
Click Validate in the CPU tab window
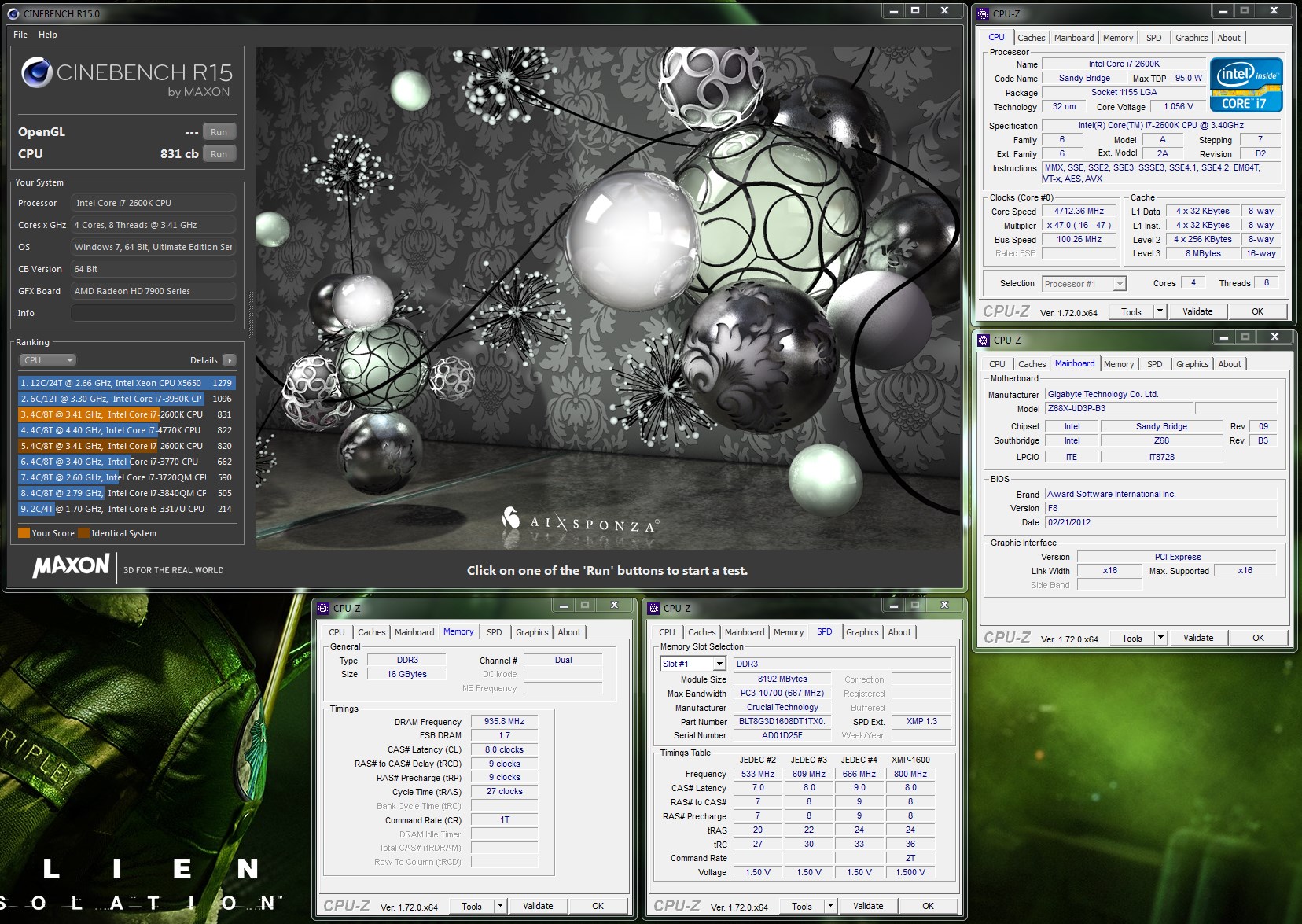tap(1197, 311)
